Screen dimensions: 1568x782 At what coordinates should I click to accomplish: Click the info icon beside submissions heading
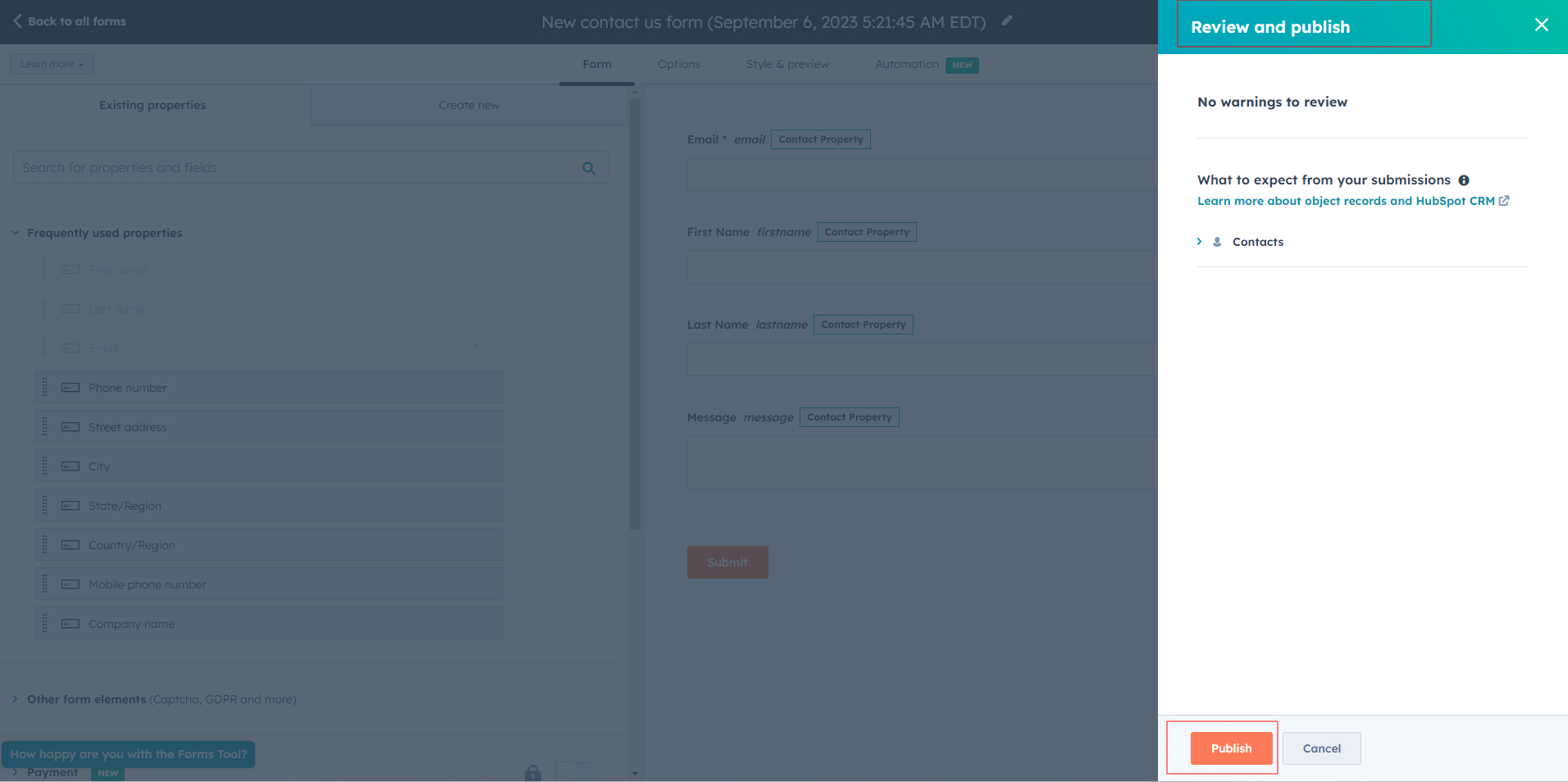(1464, 180)
